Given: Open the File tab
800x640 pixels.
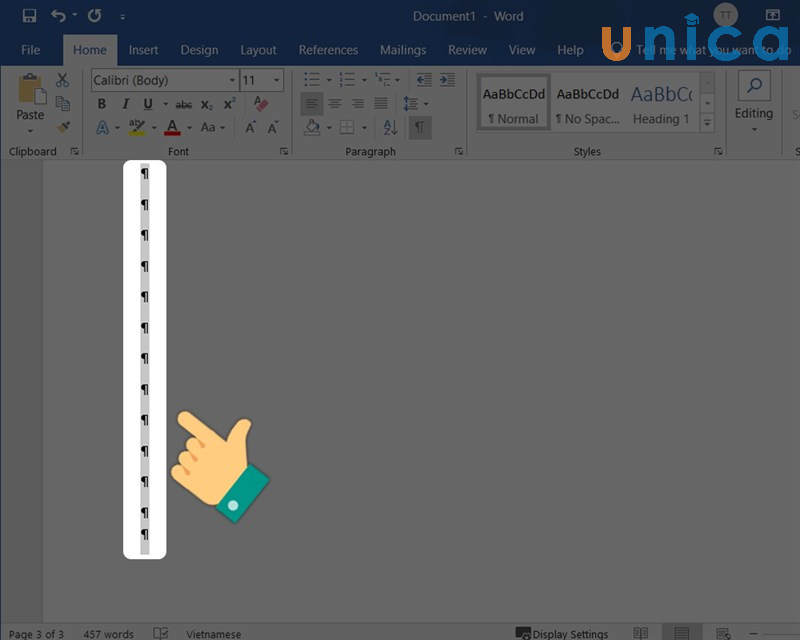Looking at the screenshot, I should [x=31, y=50].
